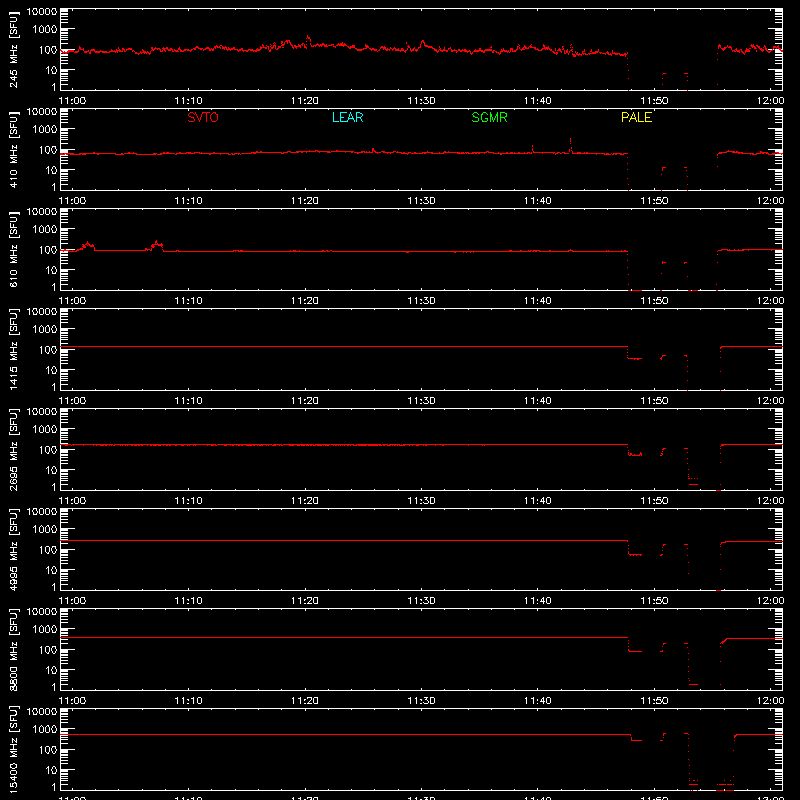Click 11:30 tick label under 1415 MHz plot
800x800 pixels.
421,401
